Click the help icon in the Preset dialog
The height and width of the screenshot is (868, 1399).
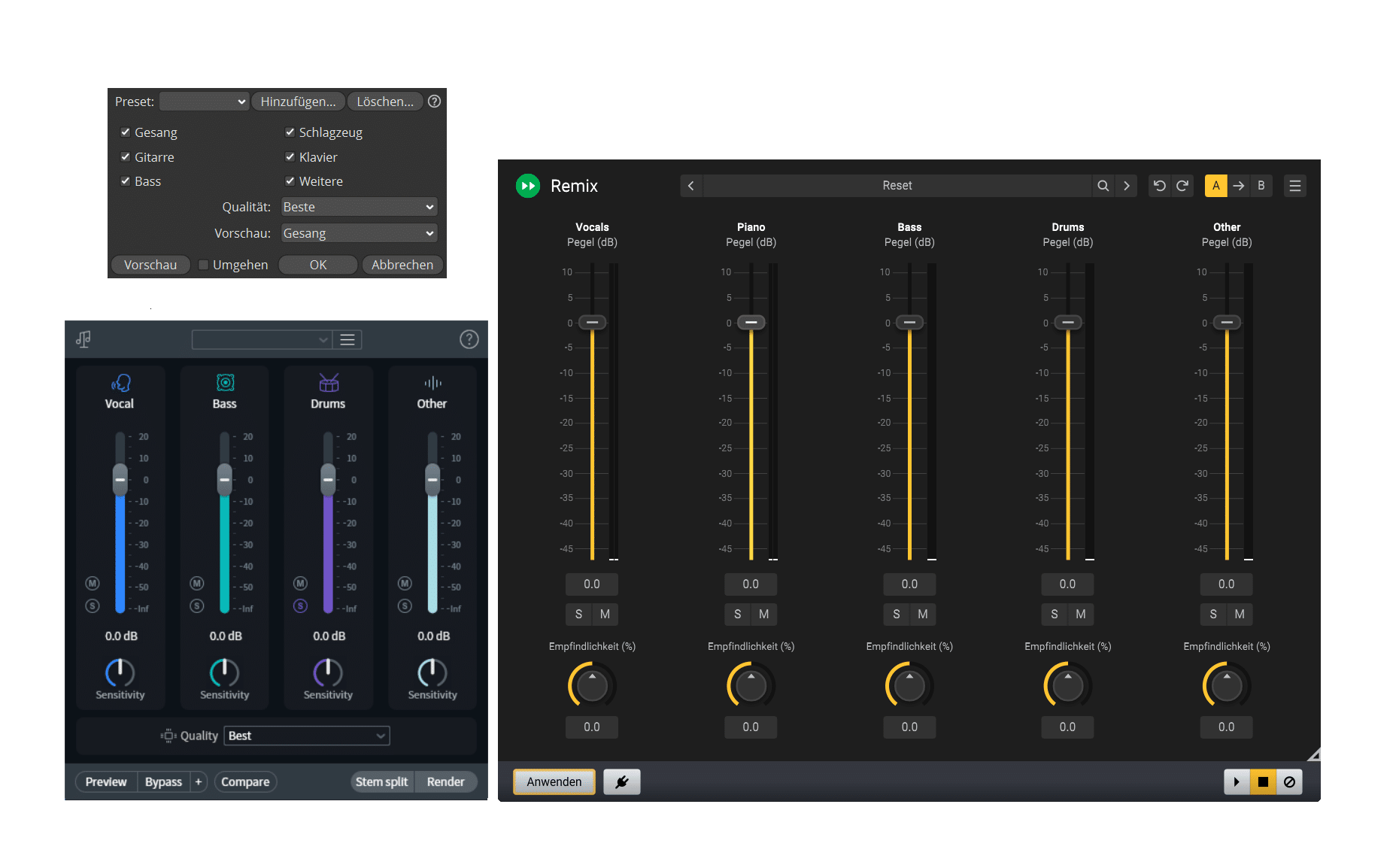point(435,102)
